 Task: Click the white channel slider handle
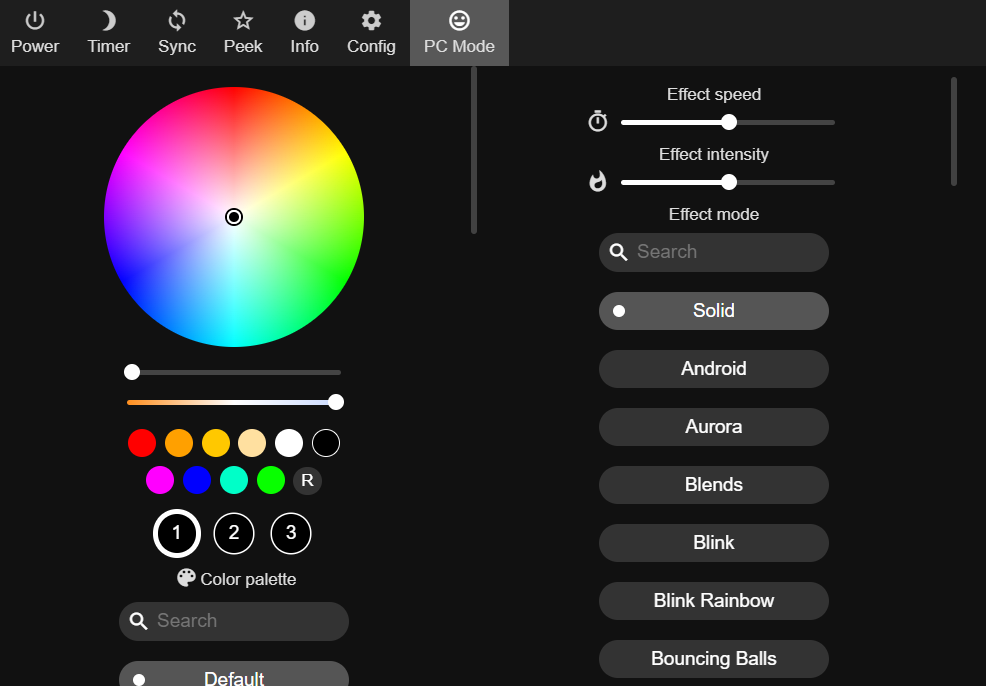point(131,372)
